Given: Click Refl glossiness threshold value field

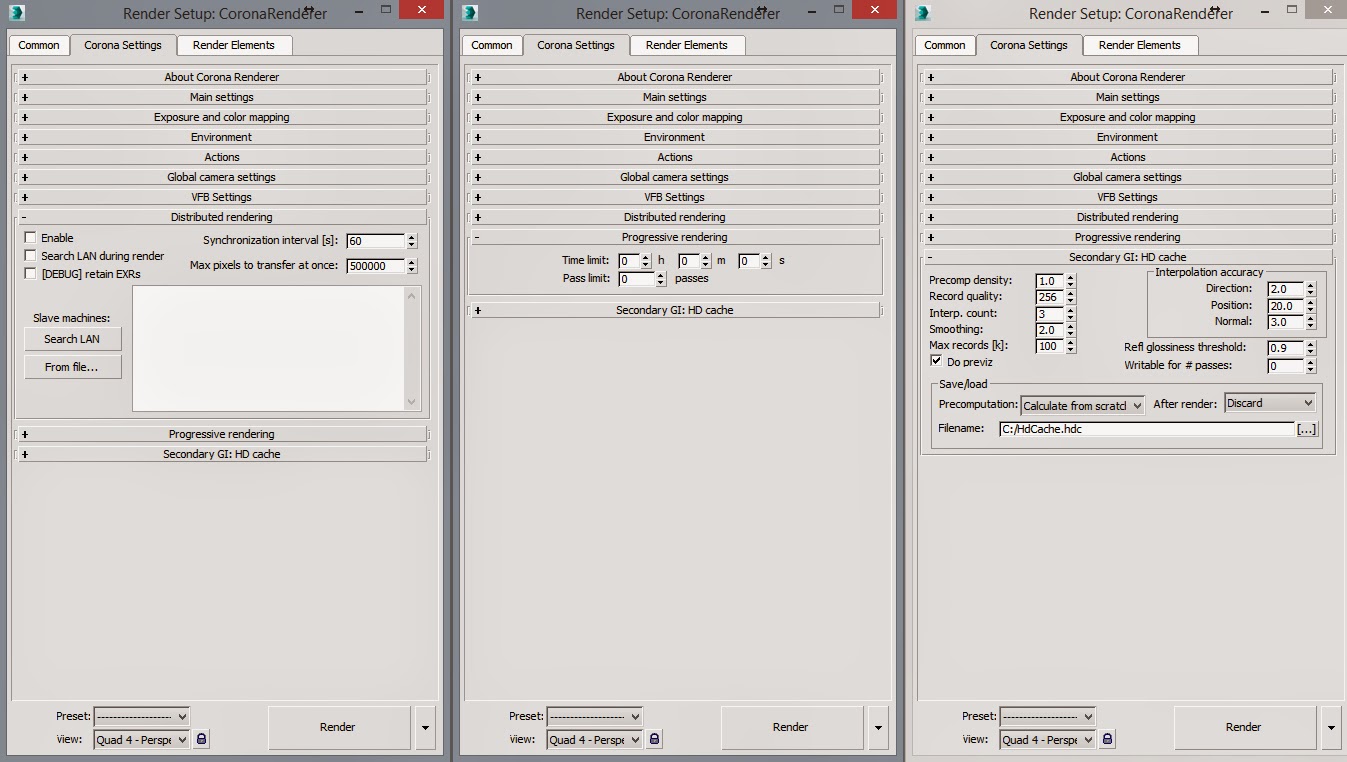Looking at the screenshot, I should [x=1286, y=348].
